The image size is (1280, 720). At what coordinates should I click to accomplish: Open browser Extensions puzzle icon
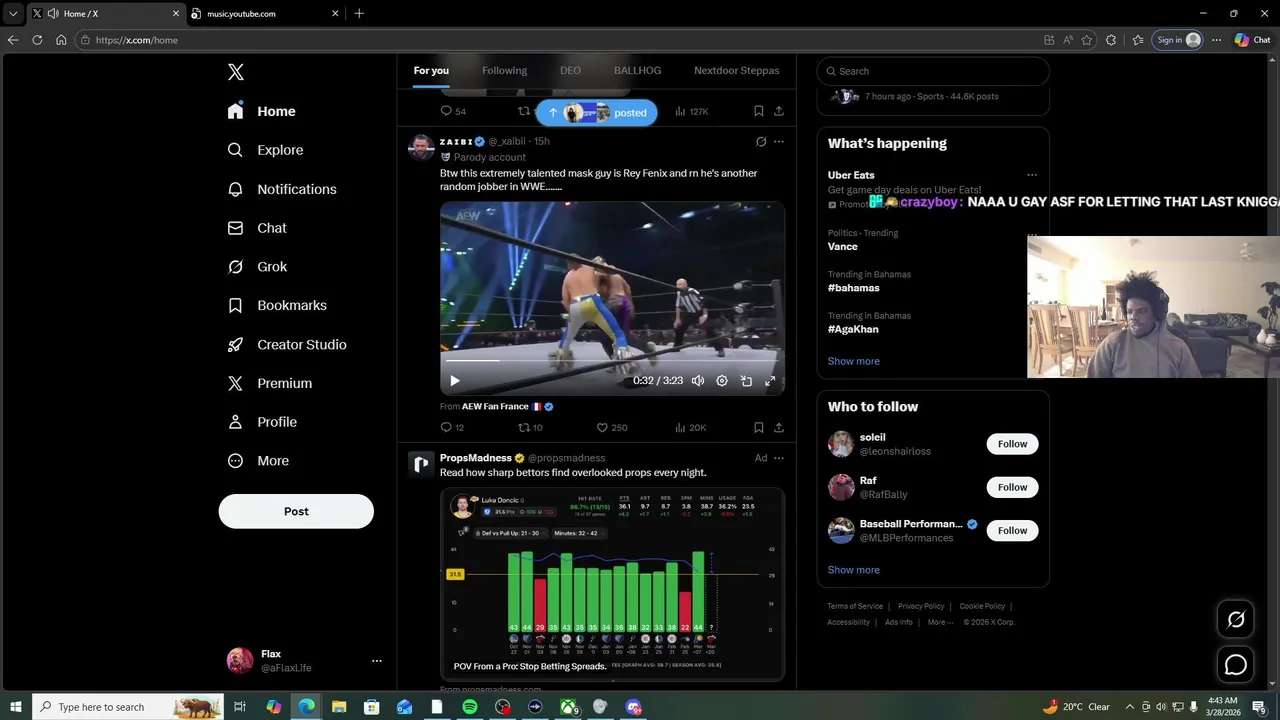[x=1111, y=40]
